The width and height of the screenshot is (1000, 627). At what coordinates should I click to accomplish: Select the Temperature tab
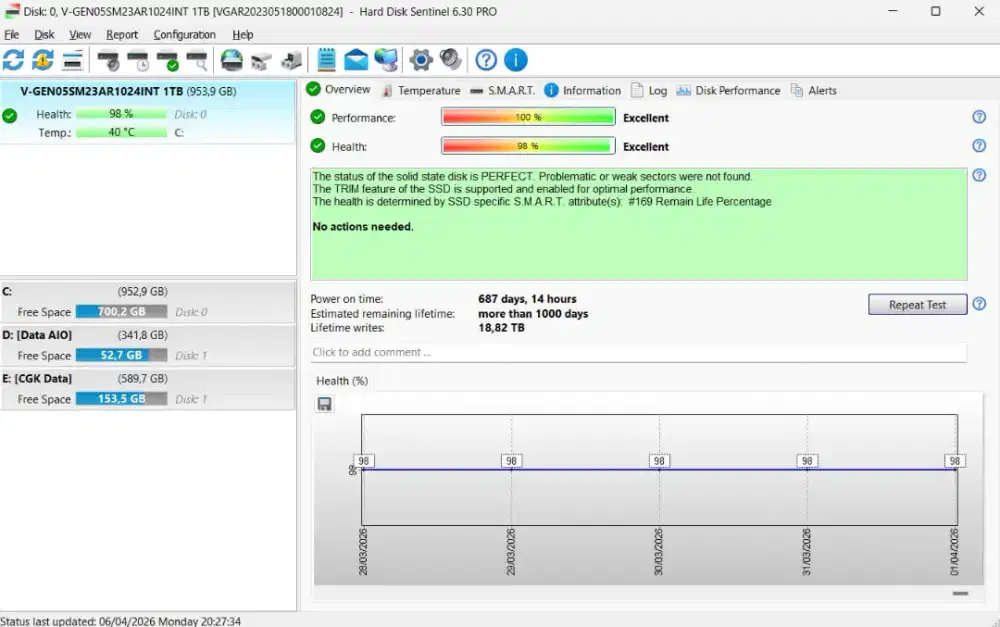(x=427, y=90)
